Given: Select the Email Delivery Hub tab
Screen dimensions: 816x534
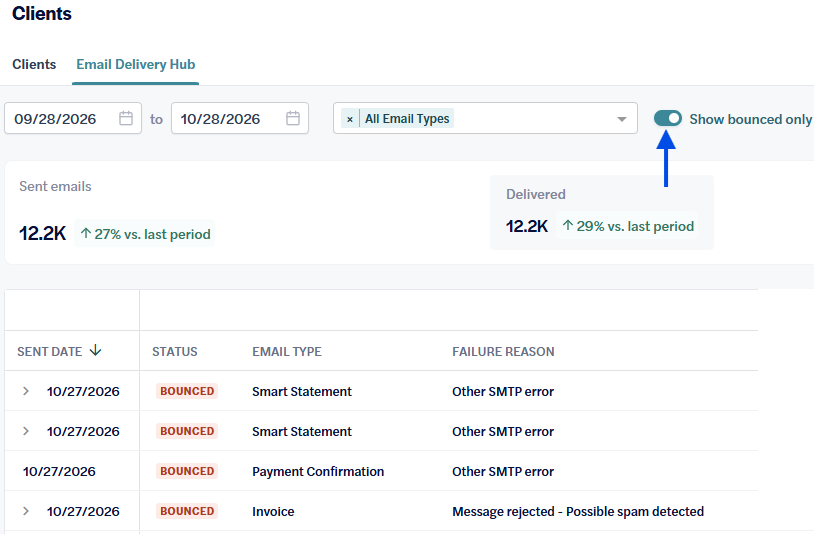Looking at the screenshot, I should click(136, 65).
